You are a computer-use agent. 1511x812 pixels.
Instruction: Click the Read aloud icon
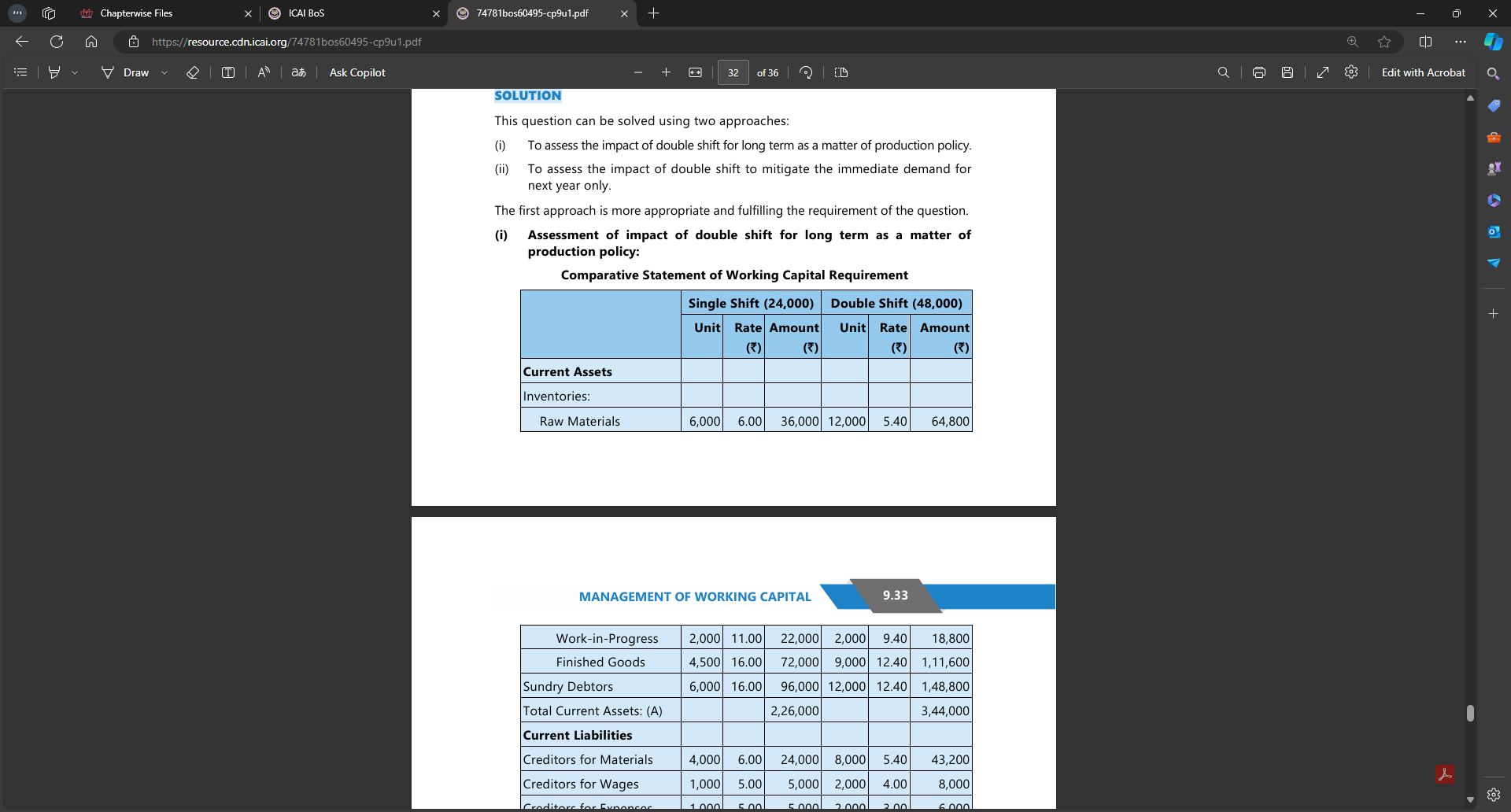[264, 72]
